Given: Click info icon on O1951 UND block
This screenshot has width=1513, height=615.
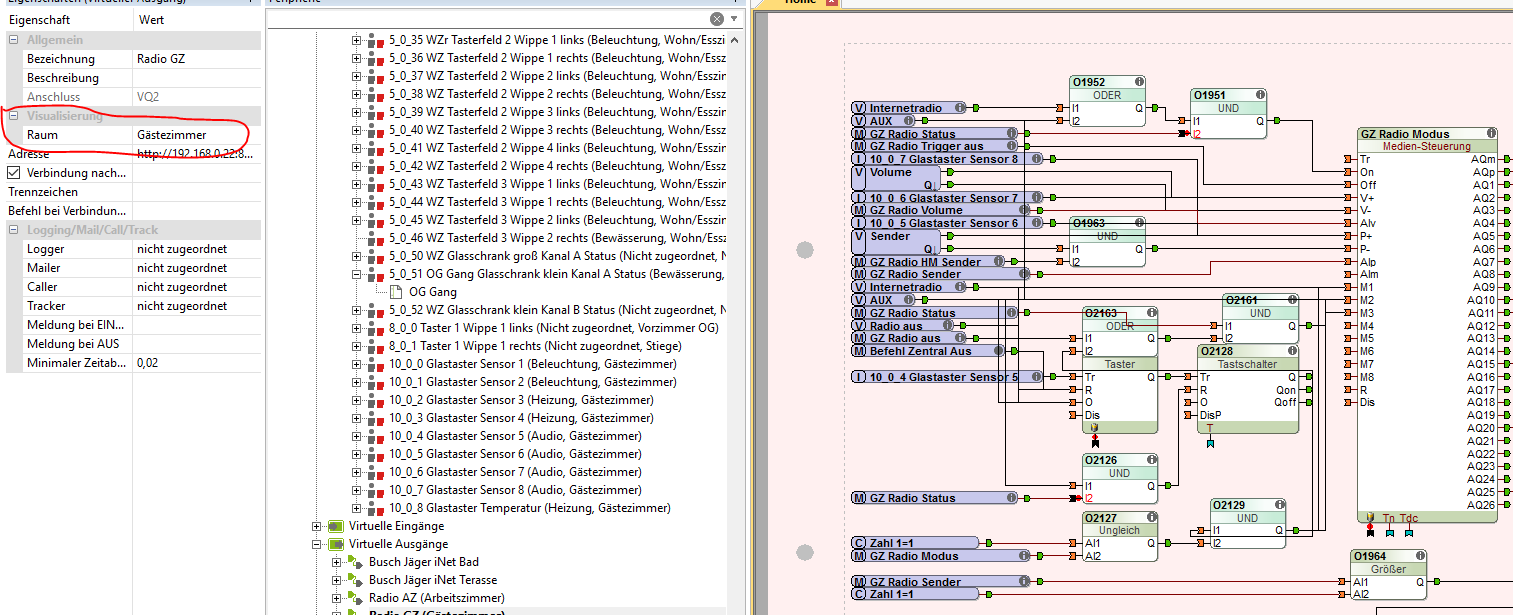Looking at the screenshot, I should pos(1260,95).
